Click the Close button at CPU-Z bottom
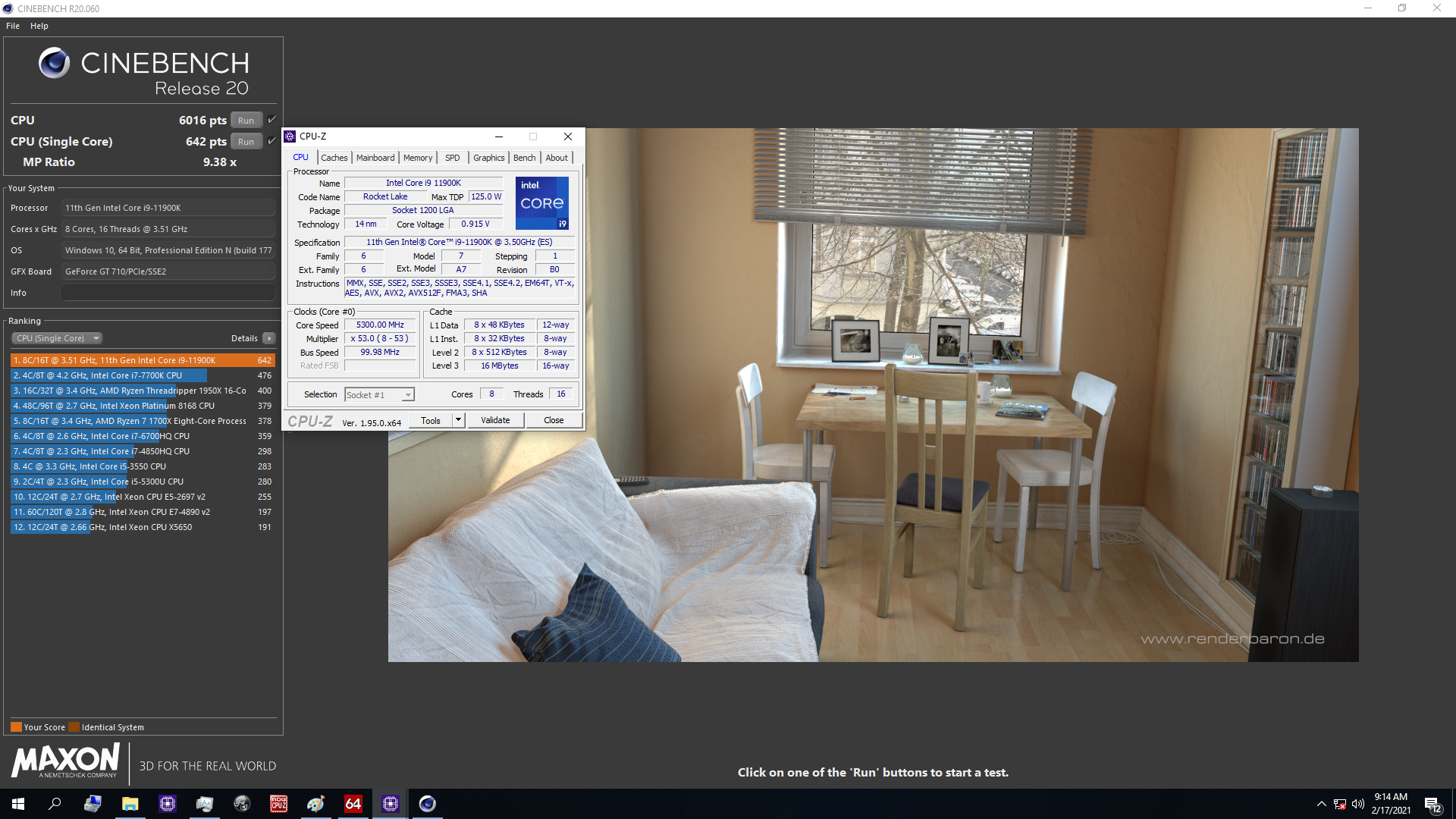Screen dimensions: 1456x819 554,420
